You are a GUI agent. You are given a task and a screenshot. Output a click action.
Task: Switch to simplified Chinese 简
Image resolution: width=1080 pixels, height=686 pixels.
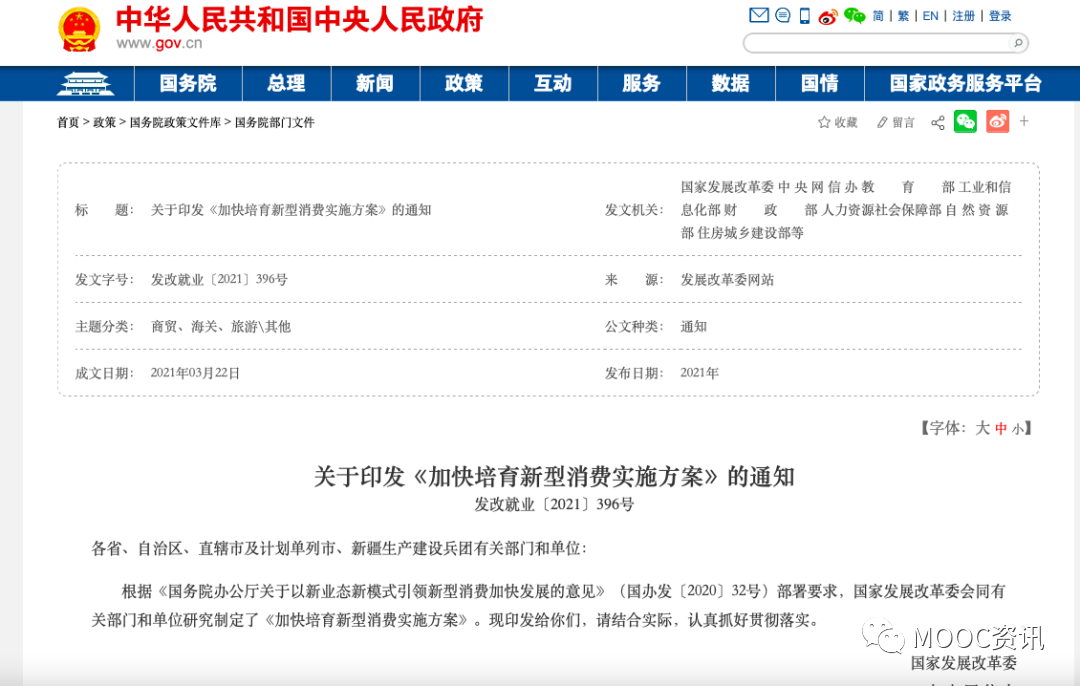click(878, 16)
